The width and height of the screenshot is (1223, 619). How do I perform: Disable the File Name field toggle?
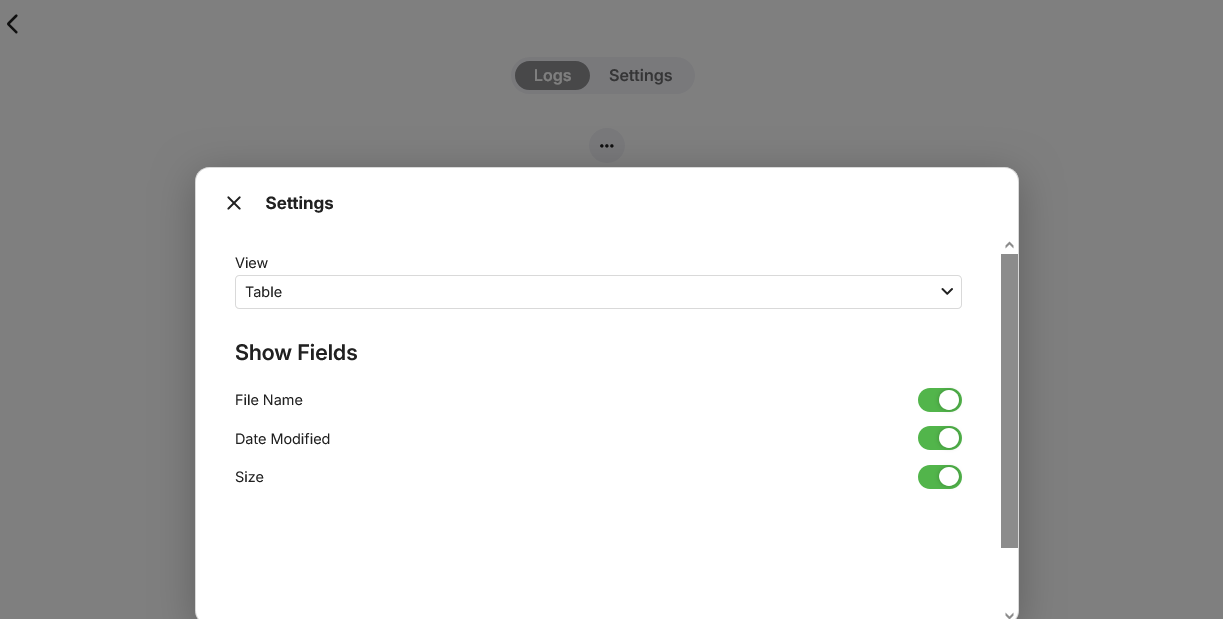[x=939, y=400]
